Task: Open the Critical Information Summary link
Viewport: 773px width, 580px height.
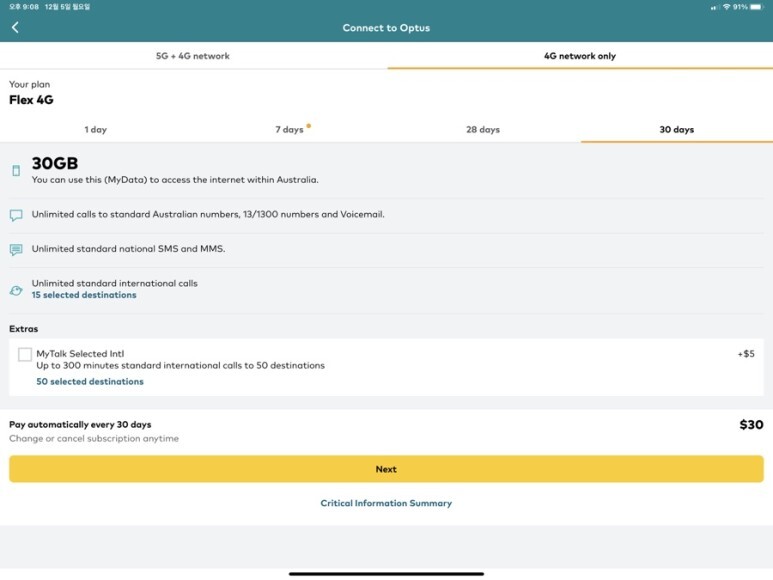Action: pyautogui.click(x=386, y=503)
